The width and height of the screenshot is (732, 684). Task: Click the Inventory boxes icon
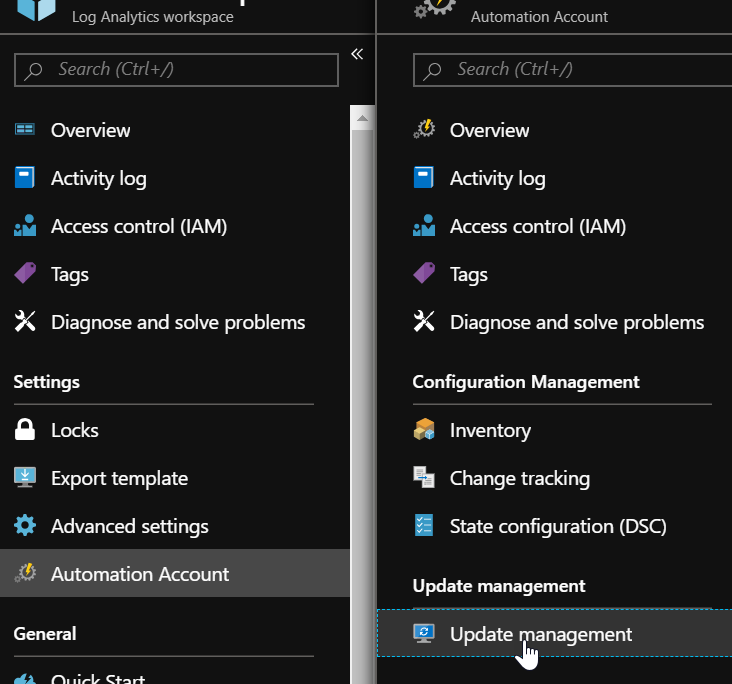[424, 430]
